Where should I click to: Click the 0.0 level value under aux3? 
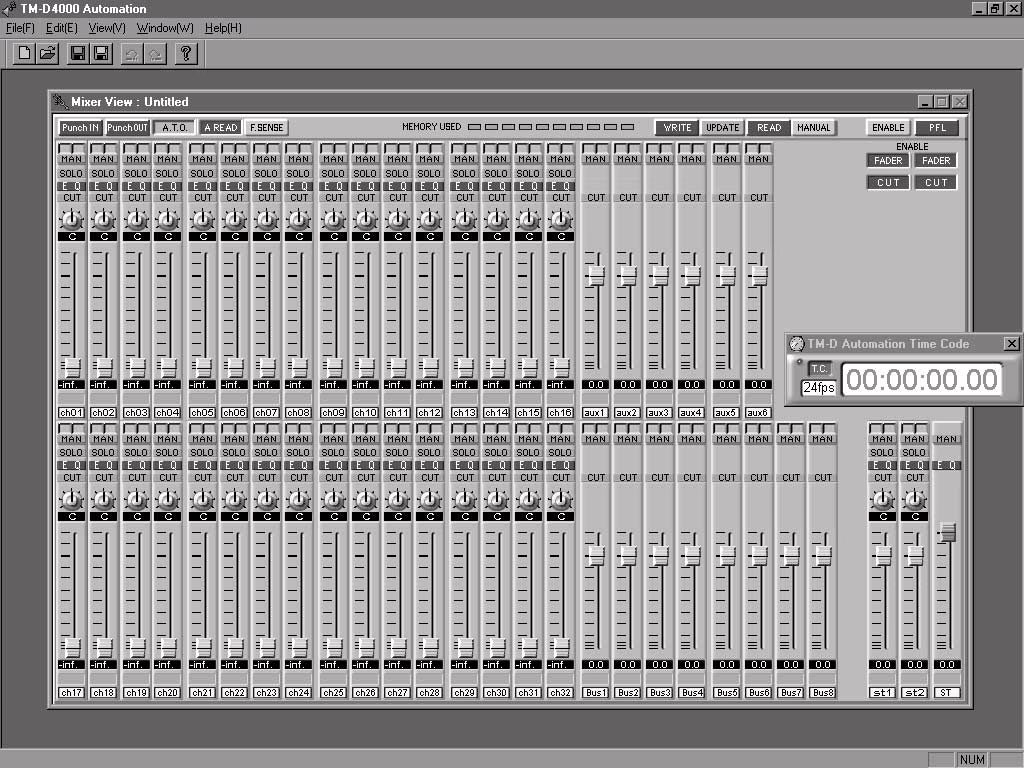pos(660,385)
